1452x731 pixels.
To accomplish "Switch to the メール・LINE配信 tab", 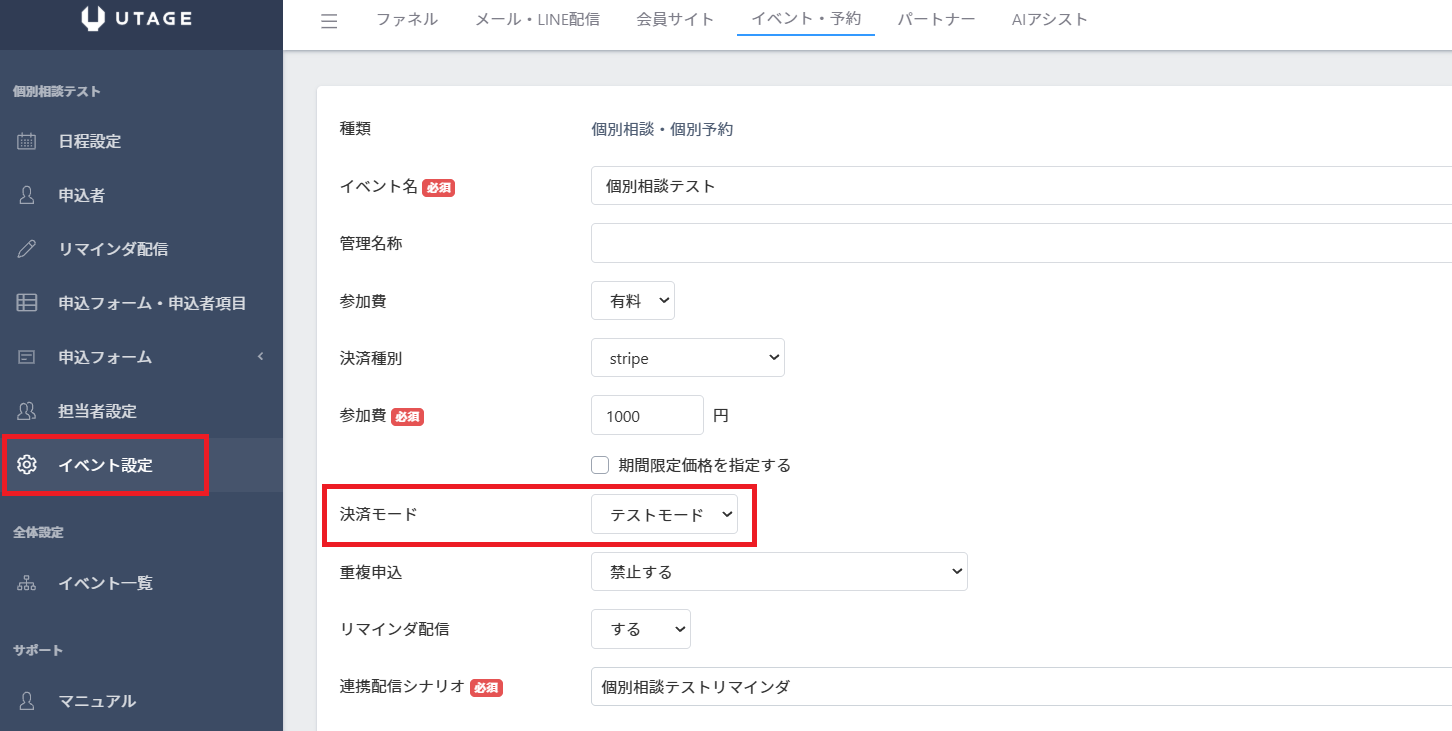I will (x=537, y=19).
